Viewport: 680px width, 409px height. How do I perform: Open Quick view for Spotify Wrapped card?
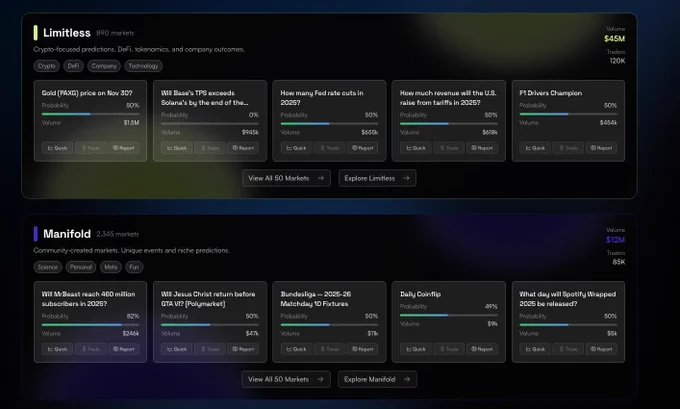click(x=535, y=349)
